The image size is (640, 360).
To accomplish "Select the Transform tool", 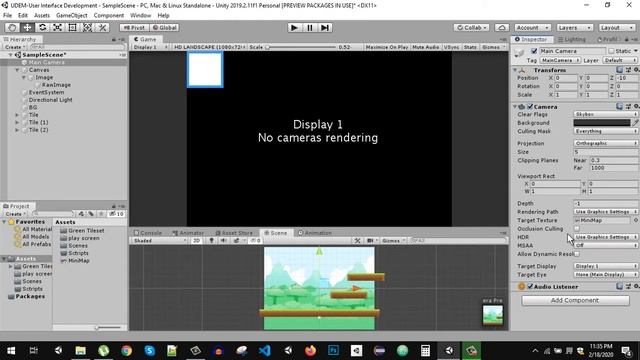I will point(87,28).
